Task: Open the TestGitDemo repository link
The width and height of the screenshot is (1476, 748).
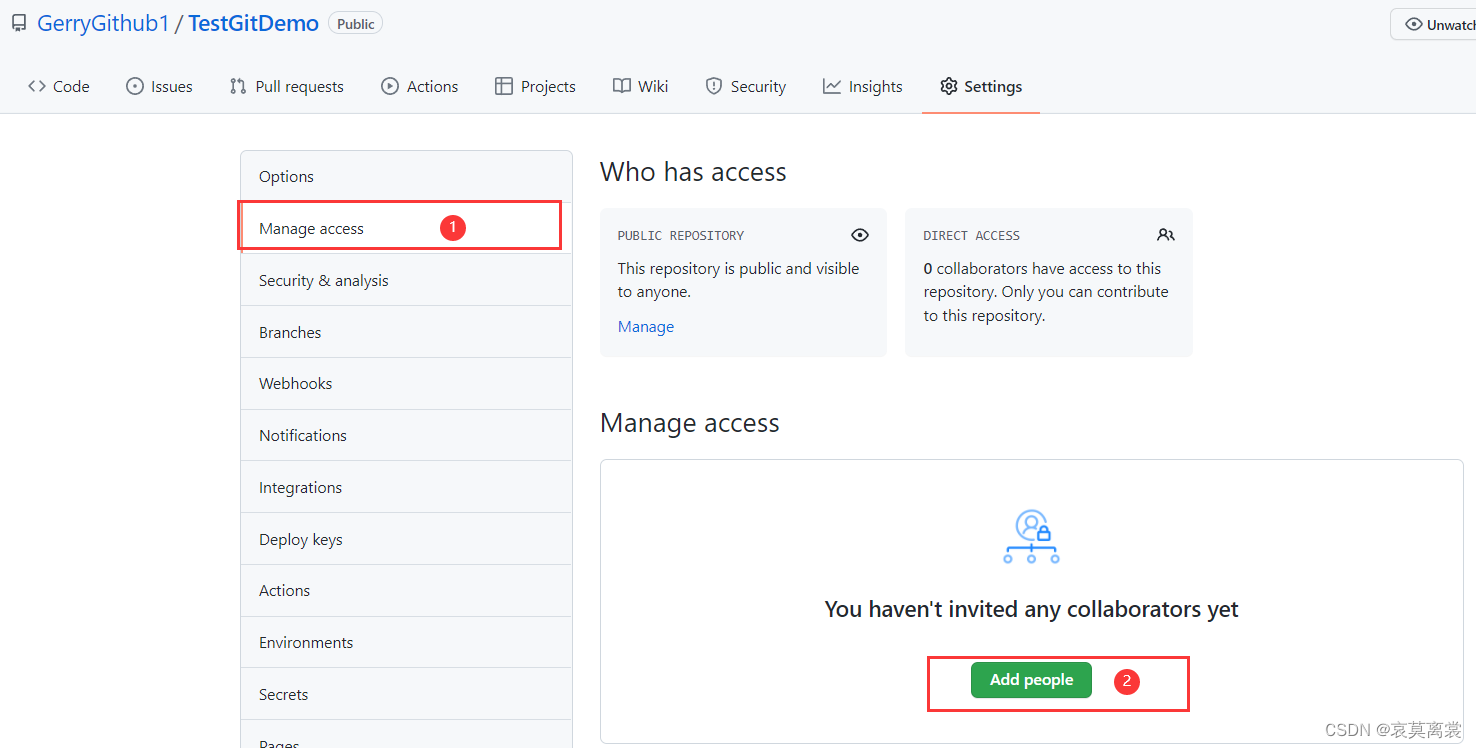Action: 253,23
